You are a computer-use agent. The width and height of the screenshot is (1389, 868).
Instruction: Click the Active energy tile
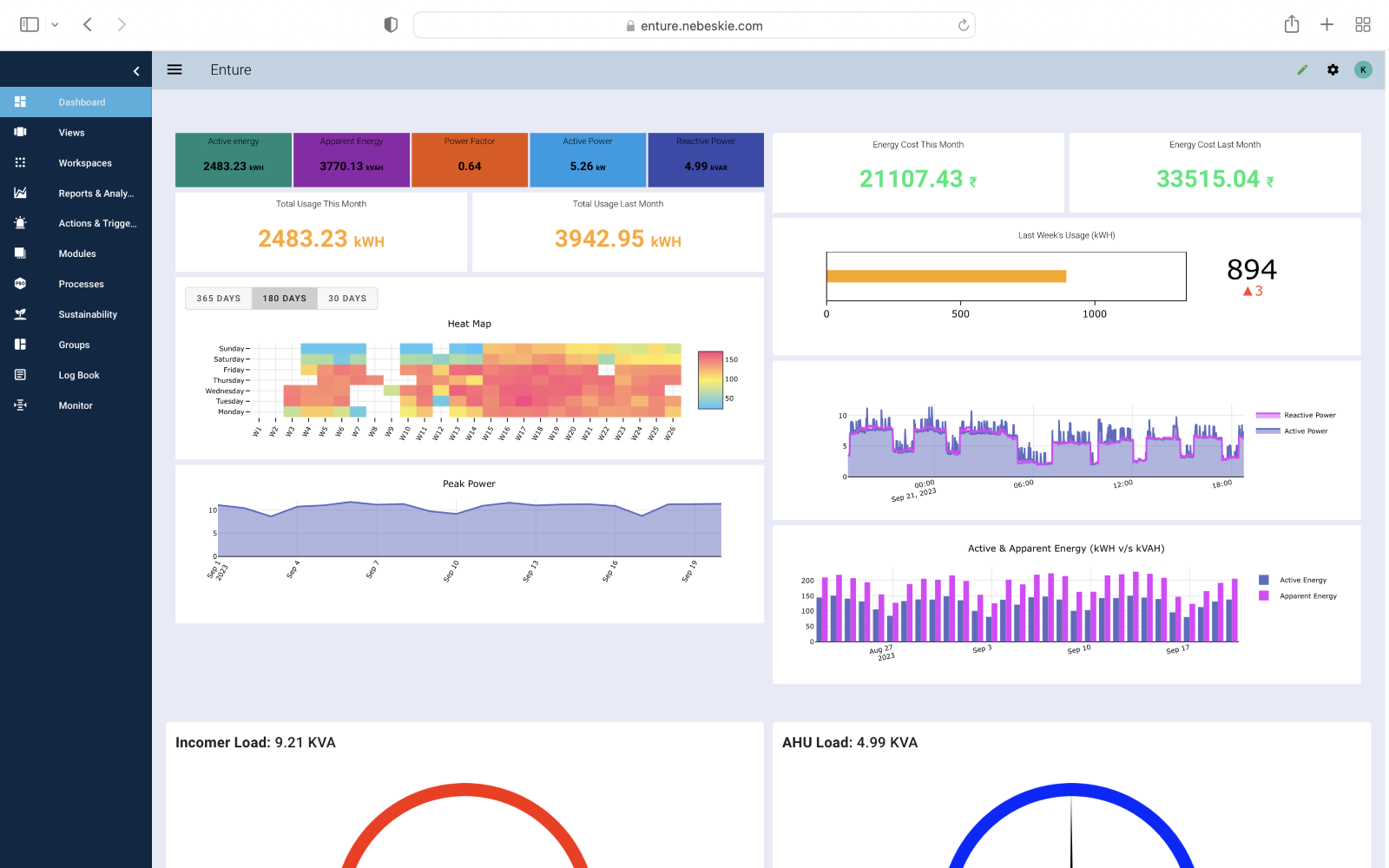pos(234,160)
